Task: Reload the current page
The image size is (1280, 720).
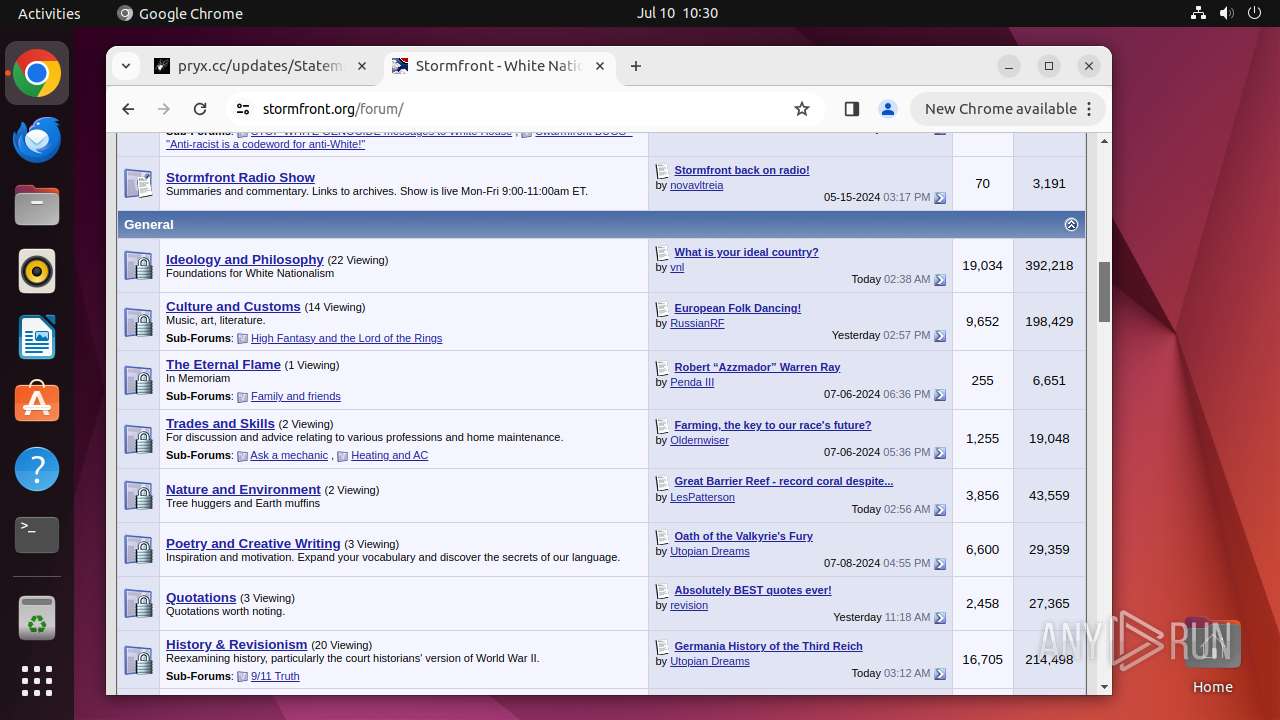Action: (x=200, y=109)
